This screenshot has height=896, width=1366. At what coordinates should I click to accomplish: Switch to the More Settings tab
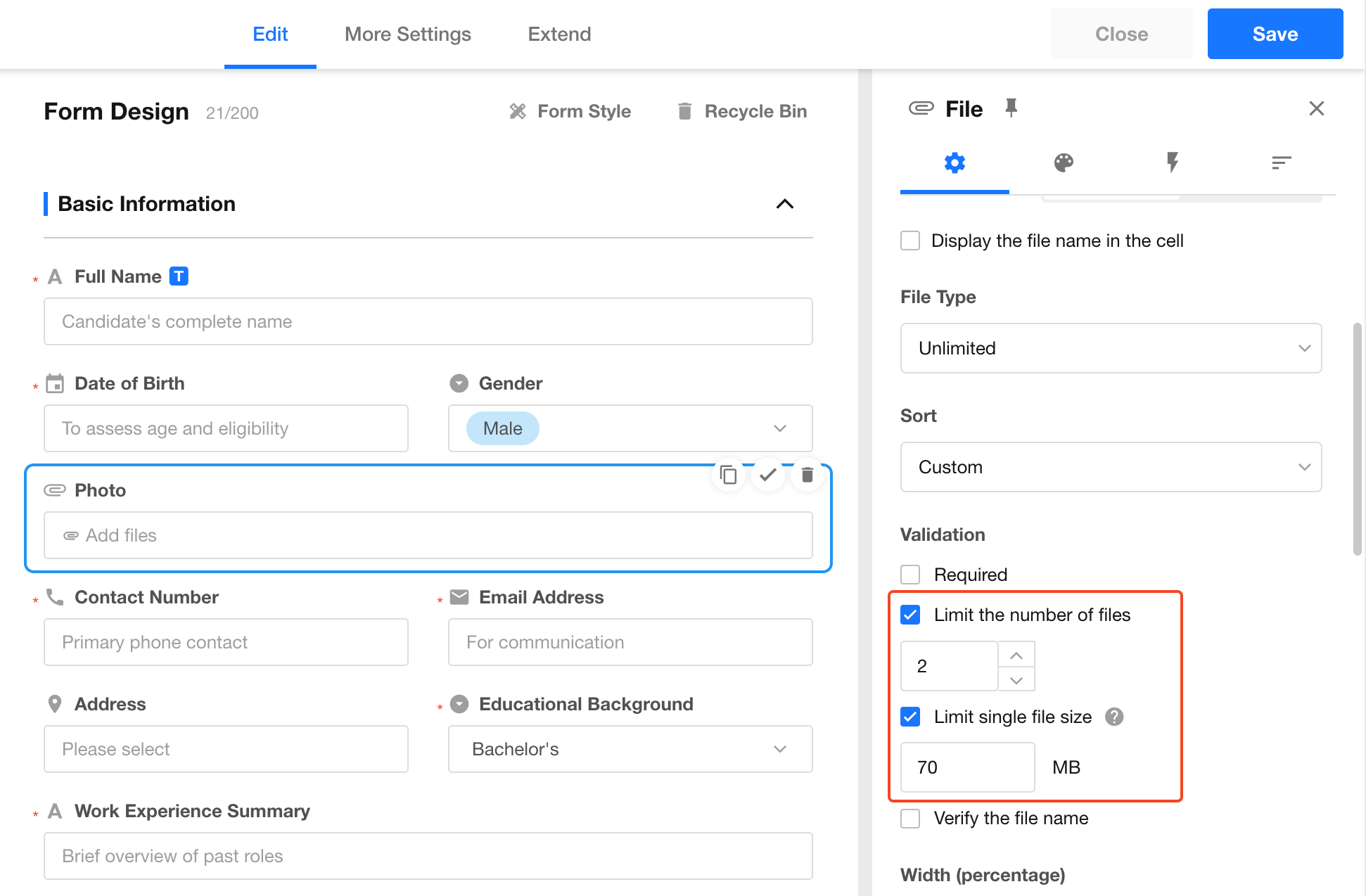(x=407, y=34)
